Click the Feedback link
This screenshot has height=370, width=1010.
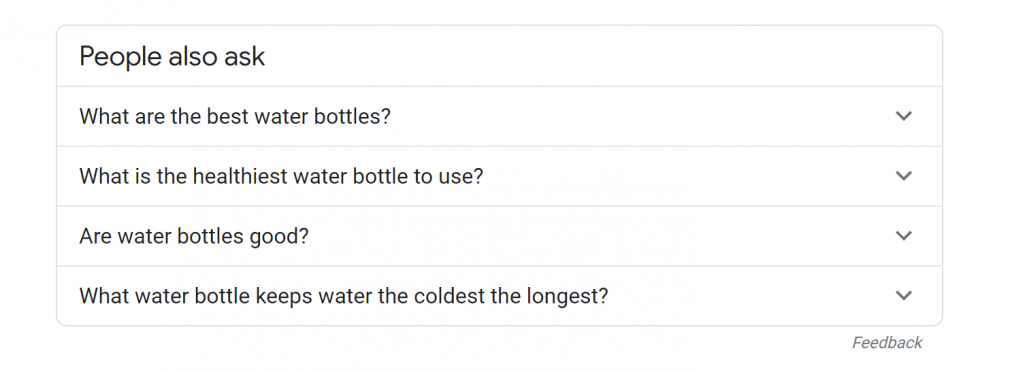click(887, 343)
